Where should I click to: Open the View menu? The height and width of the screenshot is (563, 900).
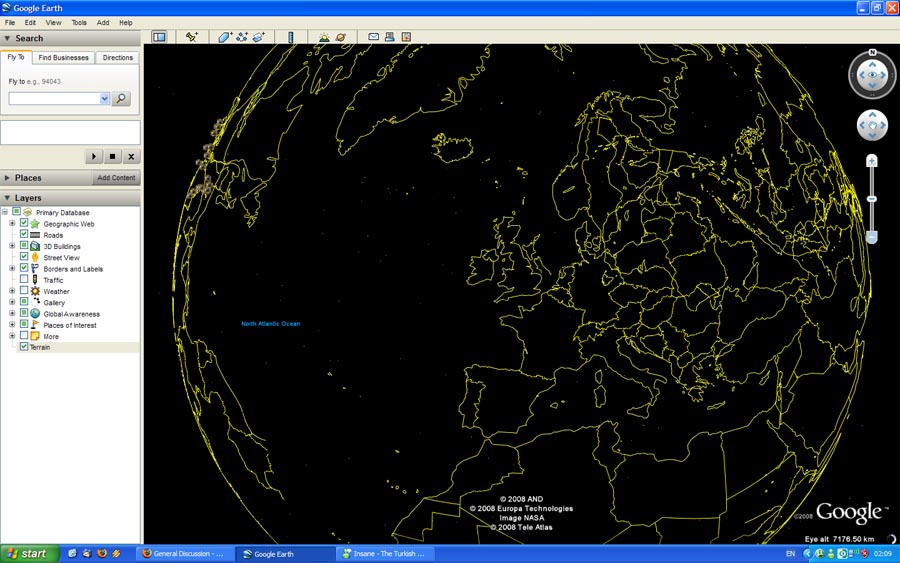pos(53,22)
